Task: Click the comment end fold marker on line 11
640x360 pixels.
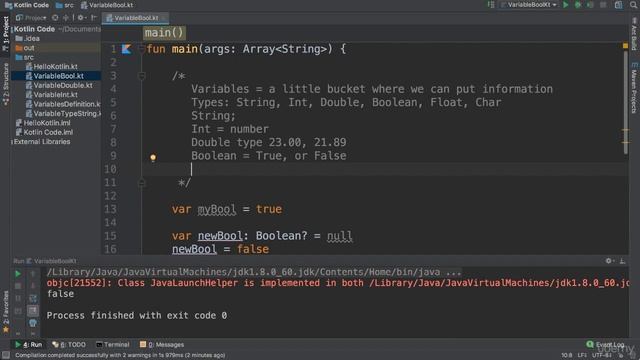Action: [141, 183]
